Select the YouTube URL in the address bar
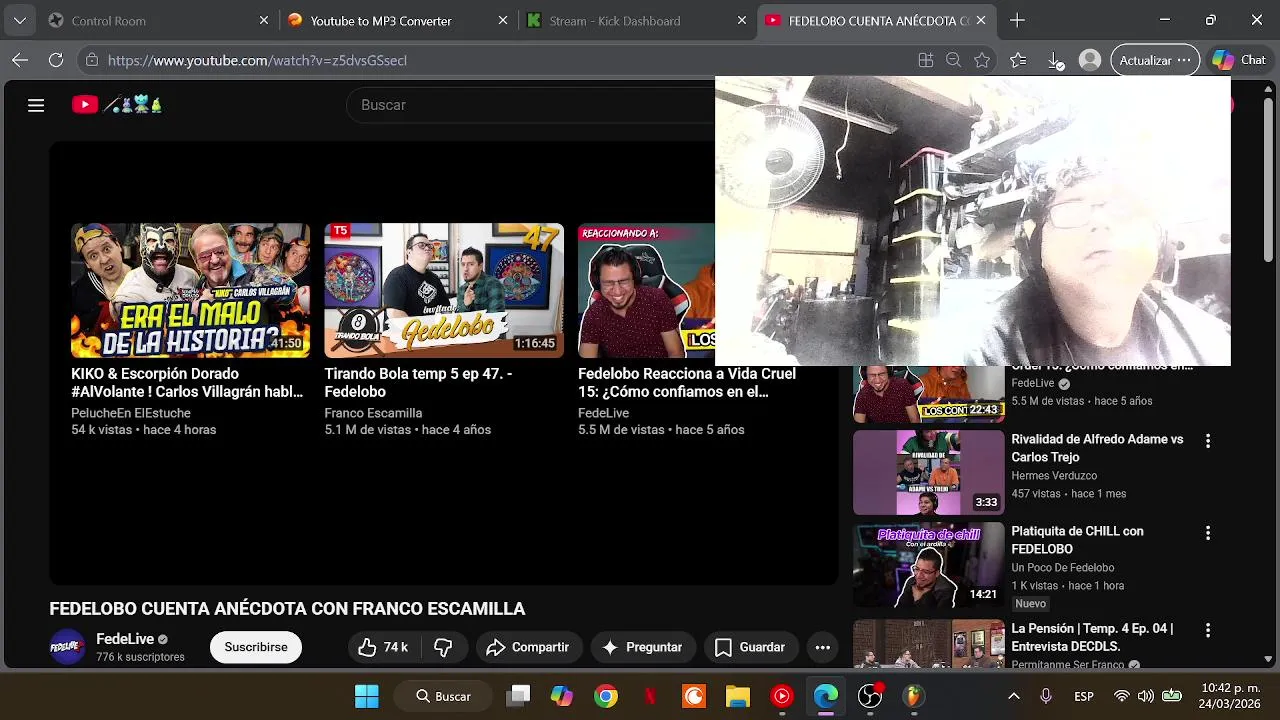This screenshot has width=1280, height=720. click(x=257, y=60)
